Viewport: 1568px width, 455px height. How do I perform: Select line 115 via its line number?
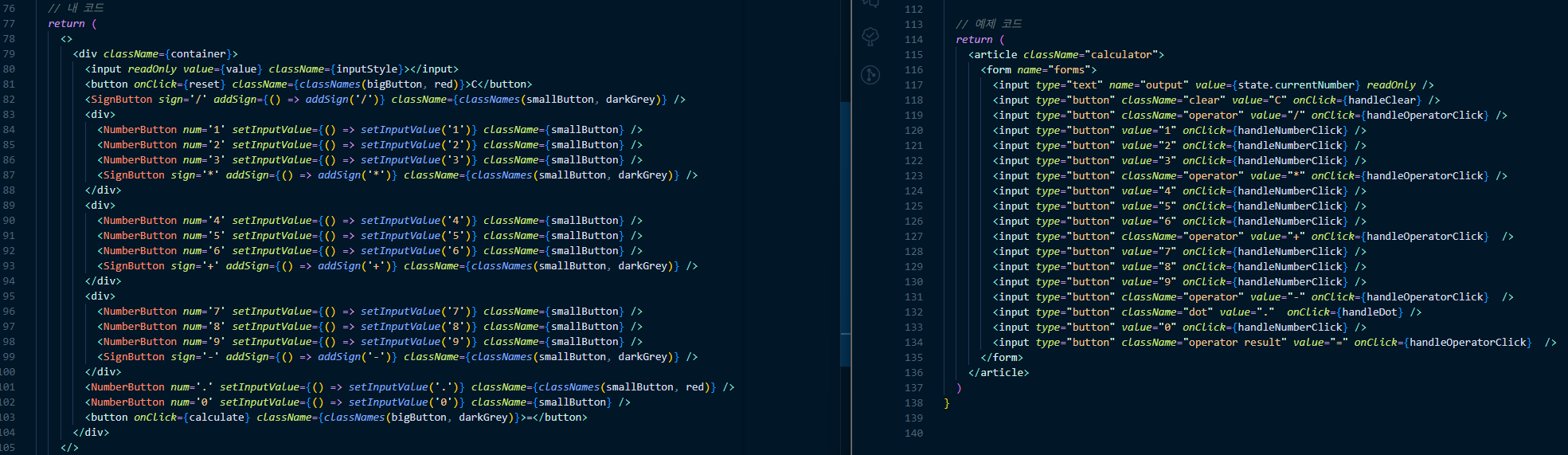[913, 55]
